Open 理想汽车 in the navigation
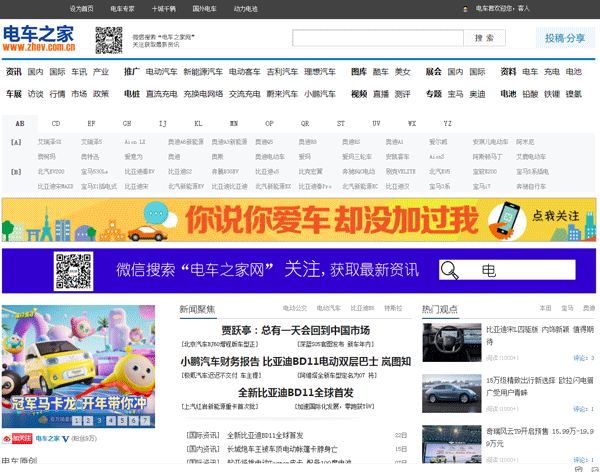The height and width of the screenshot is (472, 600). pos(320,72)
